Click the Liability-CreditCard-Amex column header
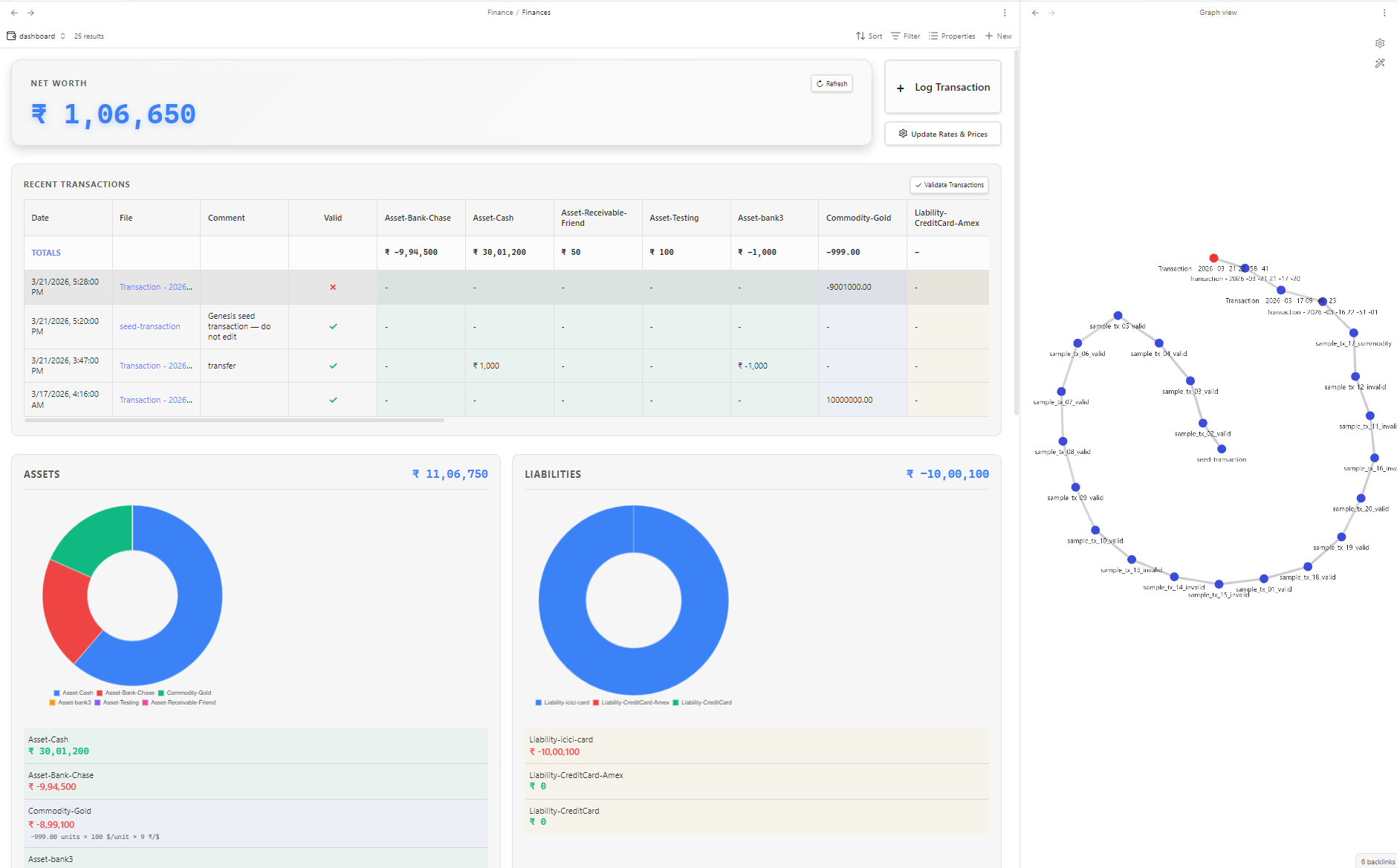Image resolution: width=1397 pixels, height=868 pixels. pos(947,218)
